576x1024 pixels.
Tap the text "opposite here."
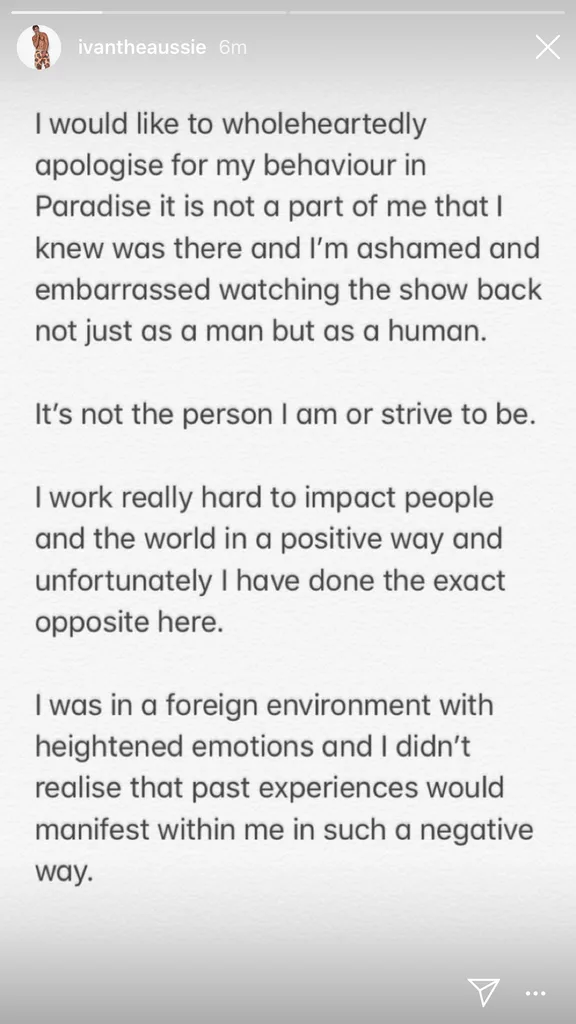[x=129, y=622]
